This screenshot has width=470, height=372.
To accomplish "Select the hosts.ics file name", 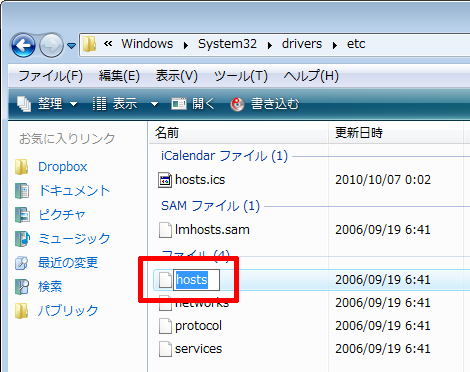I will click(200, 180).
